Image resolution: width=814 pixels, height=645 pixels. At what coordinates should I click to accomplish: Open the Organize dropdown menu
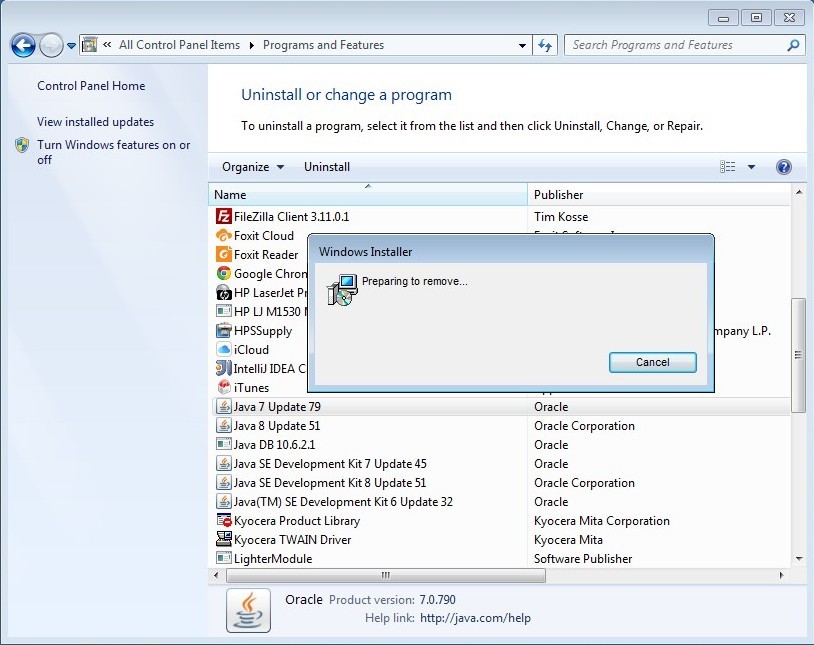(x=252, y=167)
